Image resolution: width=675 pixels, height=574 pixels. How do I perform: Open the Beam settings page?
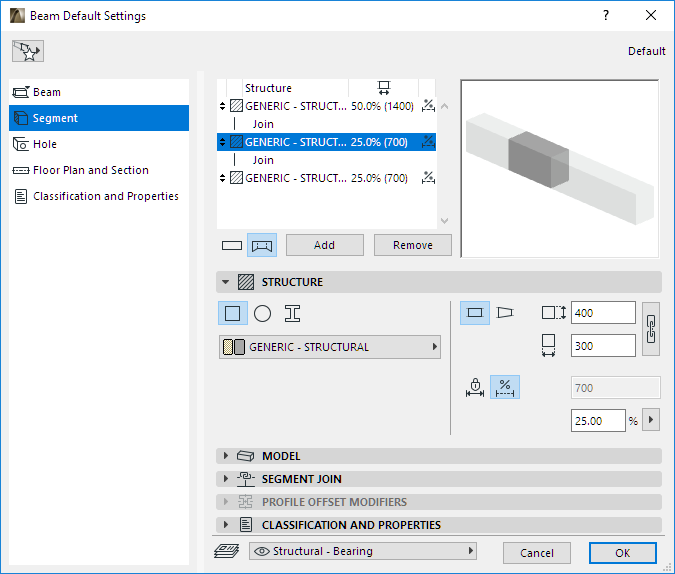click(x=99, y=92)
